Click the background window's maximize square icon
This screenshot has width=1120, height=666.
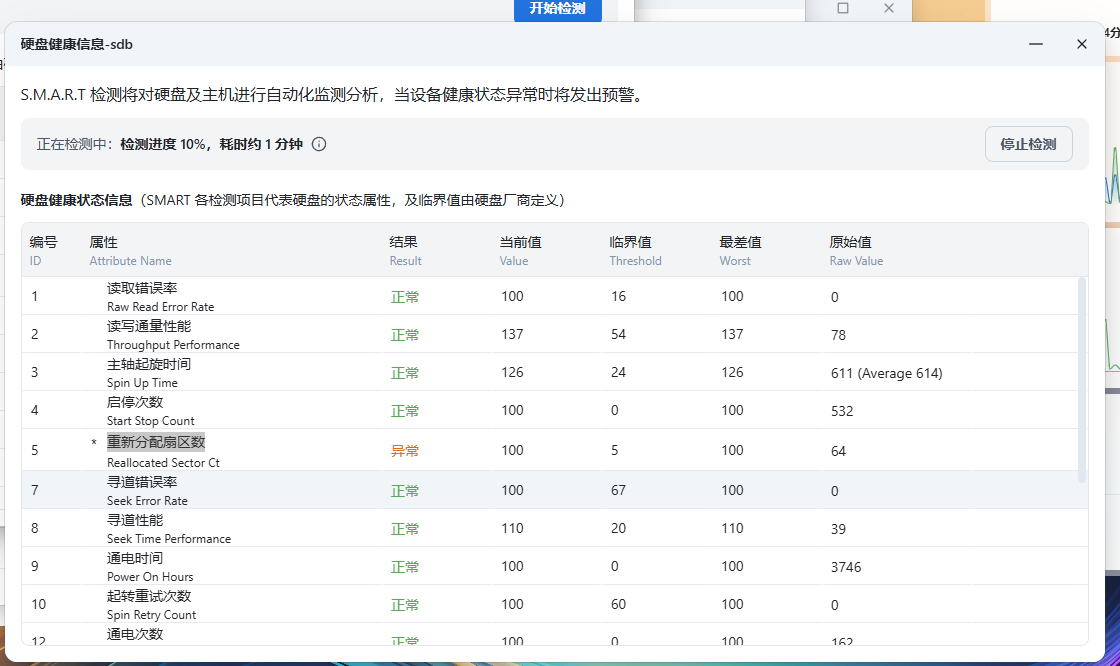pos(842,8)
